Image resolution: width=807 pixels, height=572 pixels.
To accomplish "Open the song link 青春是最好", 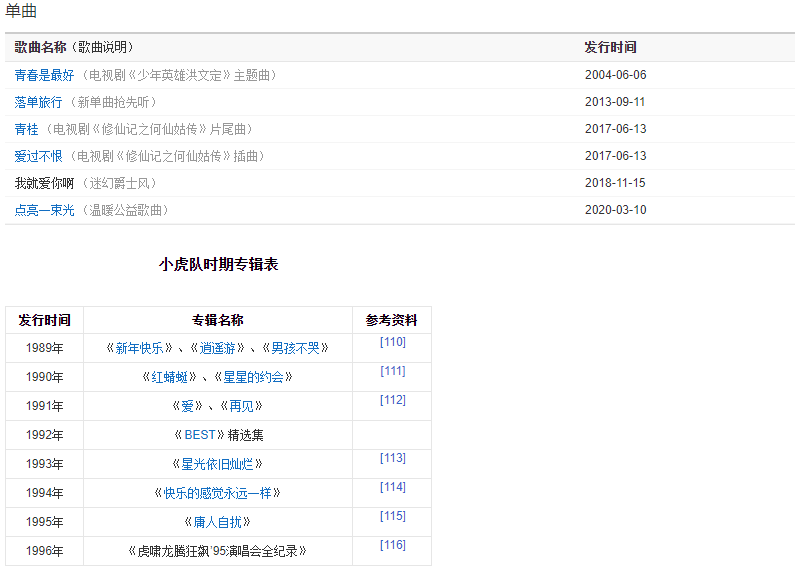I will point(44,75).
